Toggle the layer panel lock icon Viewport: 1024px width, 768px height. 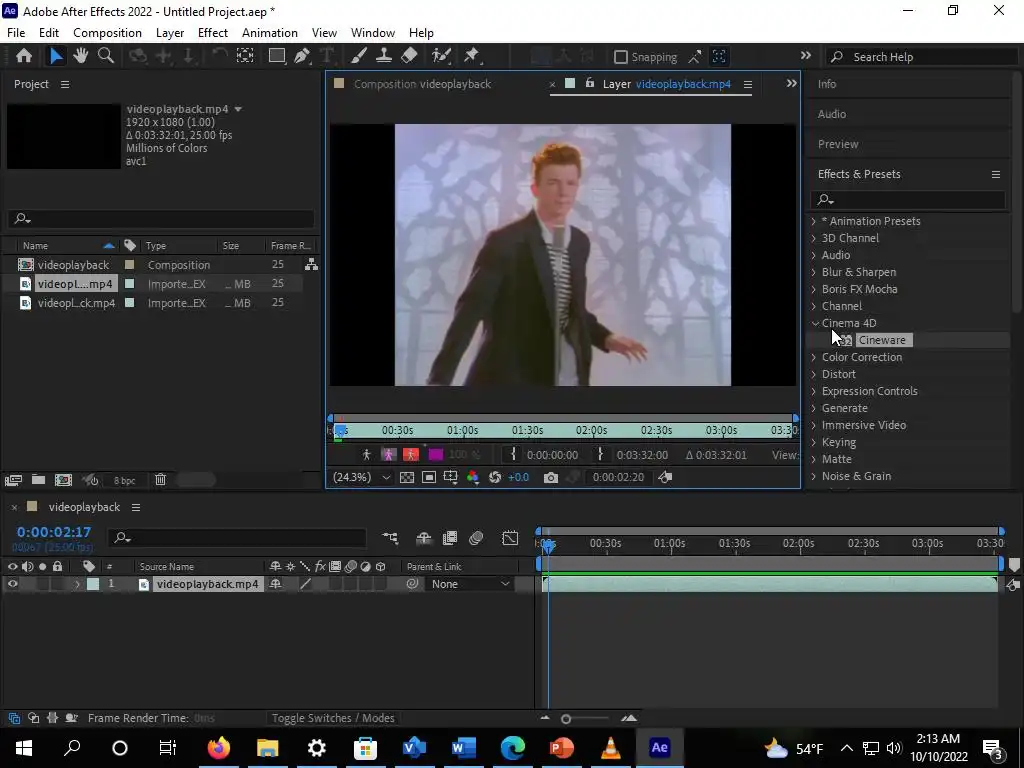(x=590, y=84)
